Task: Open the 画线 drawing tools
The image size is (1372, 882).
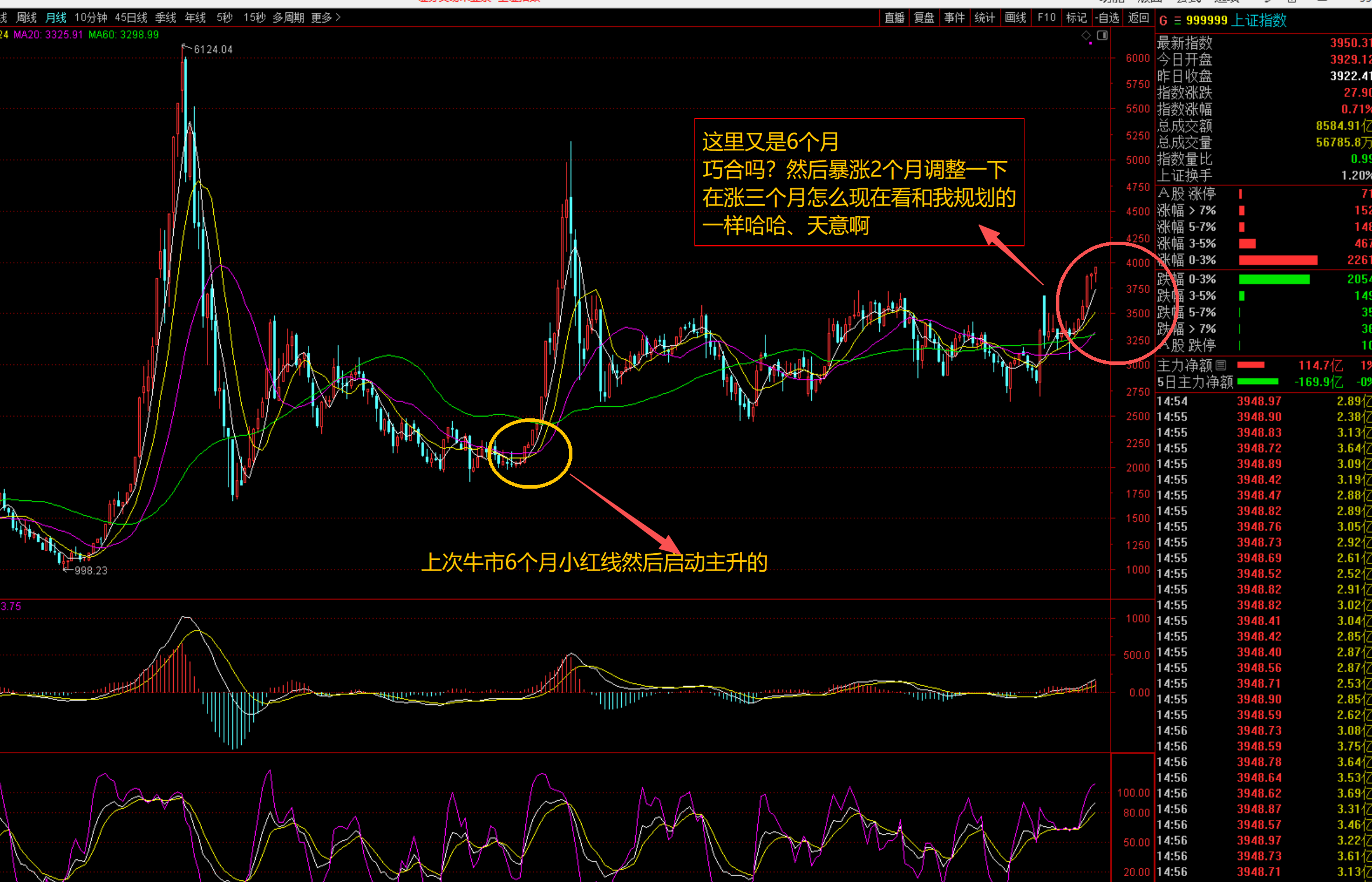Action: coord(1015,18)
